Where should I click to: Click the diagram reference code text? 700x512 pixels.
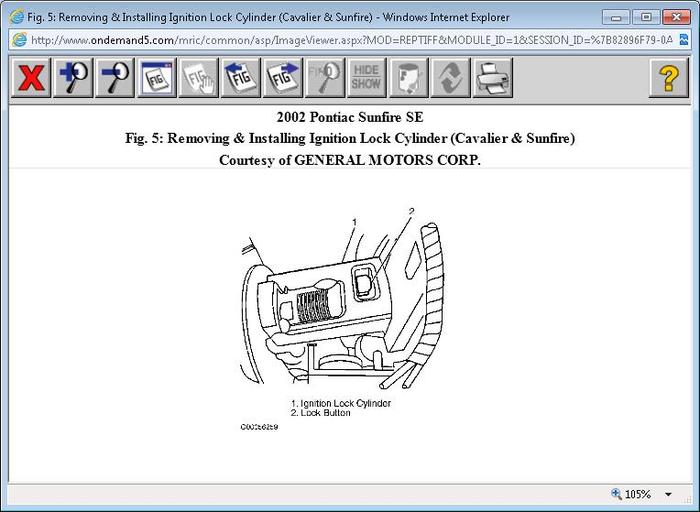(x=259, y=427)
